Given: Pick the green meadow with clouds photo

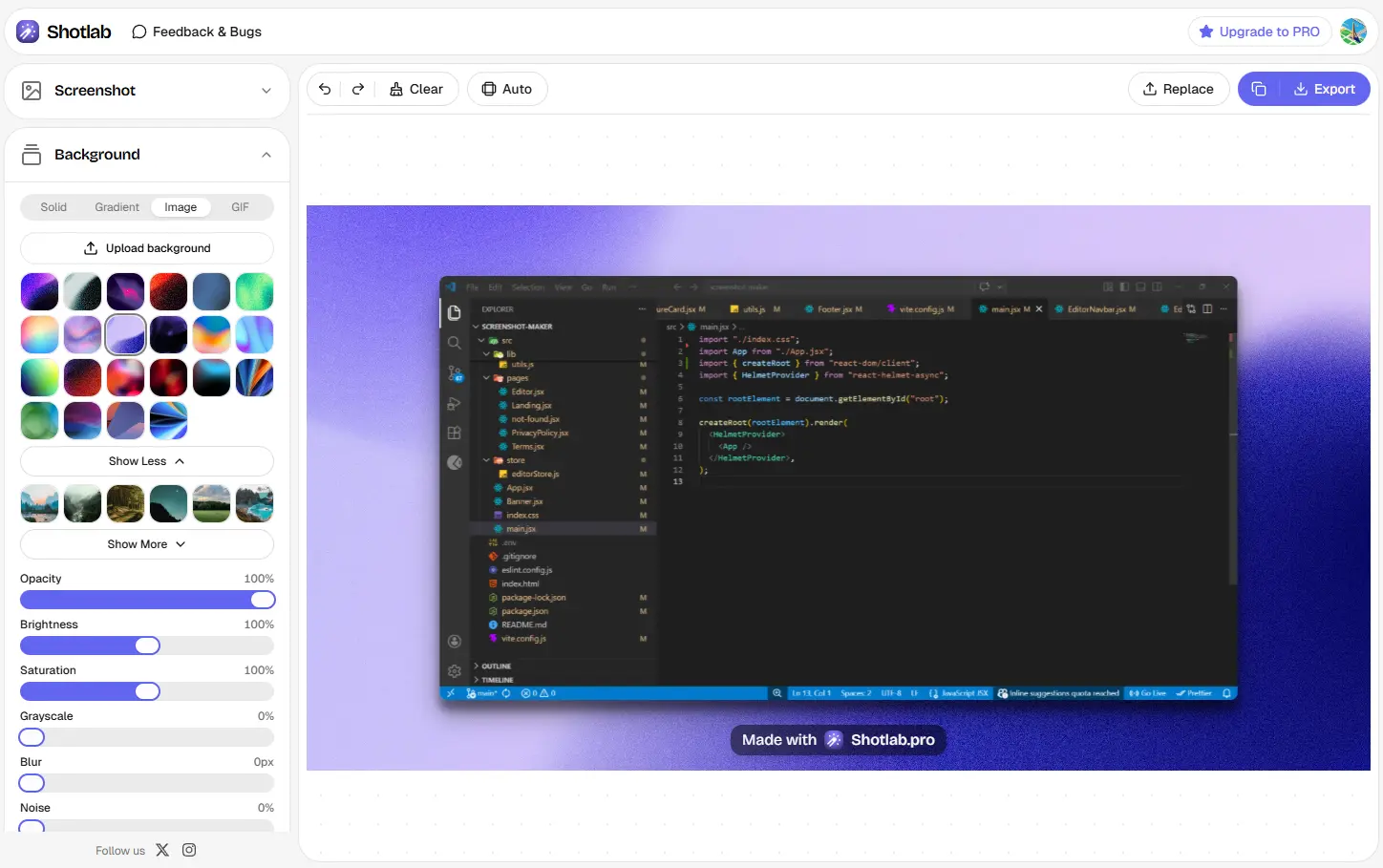Looking at the screenshot, I should [211, 503].
